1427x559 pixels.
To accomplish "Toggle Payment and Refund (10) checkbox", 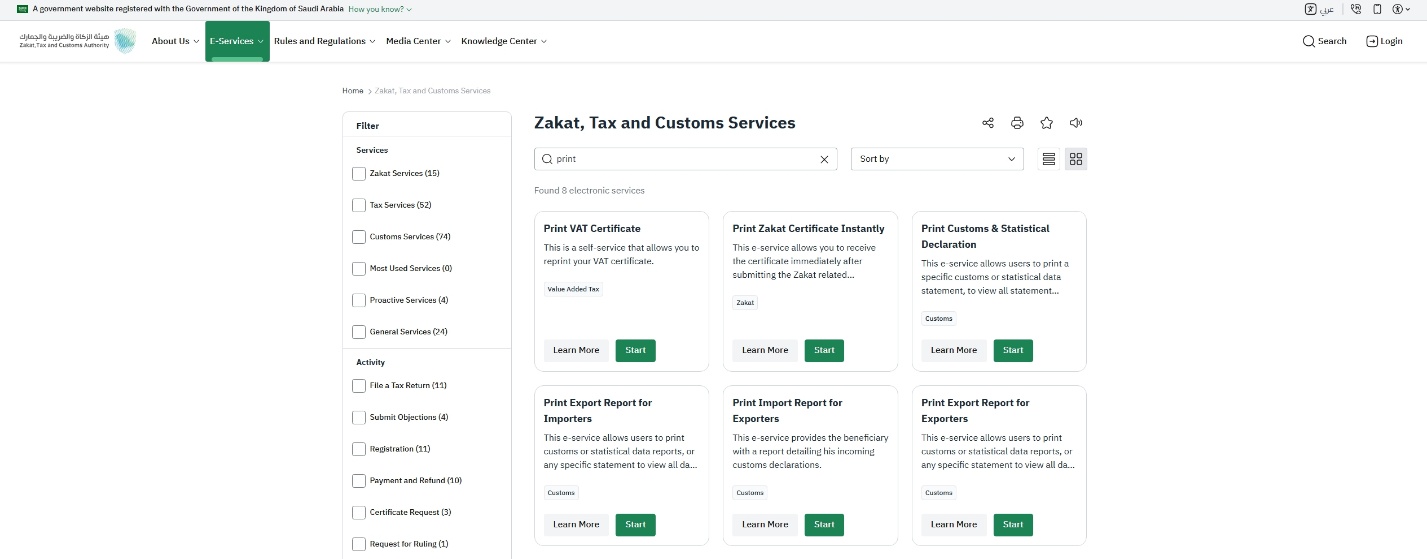I will (x=359, y=481).
